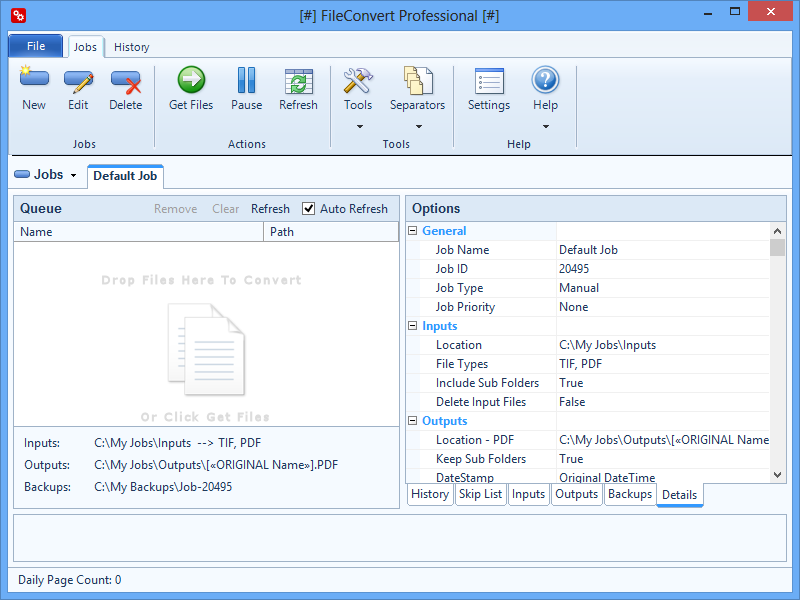Open the Backups tab
The height and width of the screenshot is (600, 800).
(x=630, y=494)
